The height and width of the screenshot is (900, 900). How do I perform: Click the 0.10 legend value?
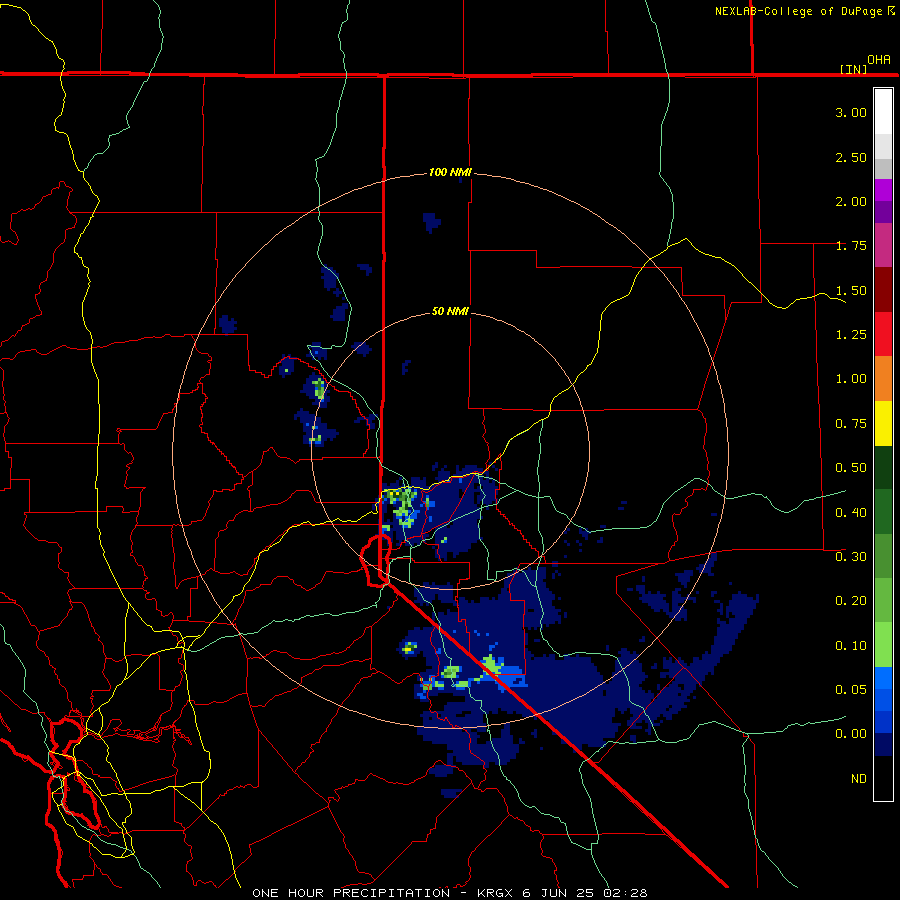[851, 646]
